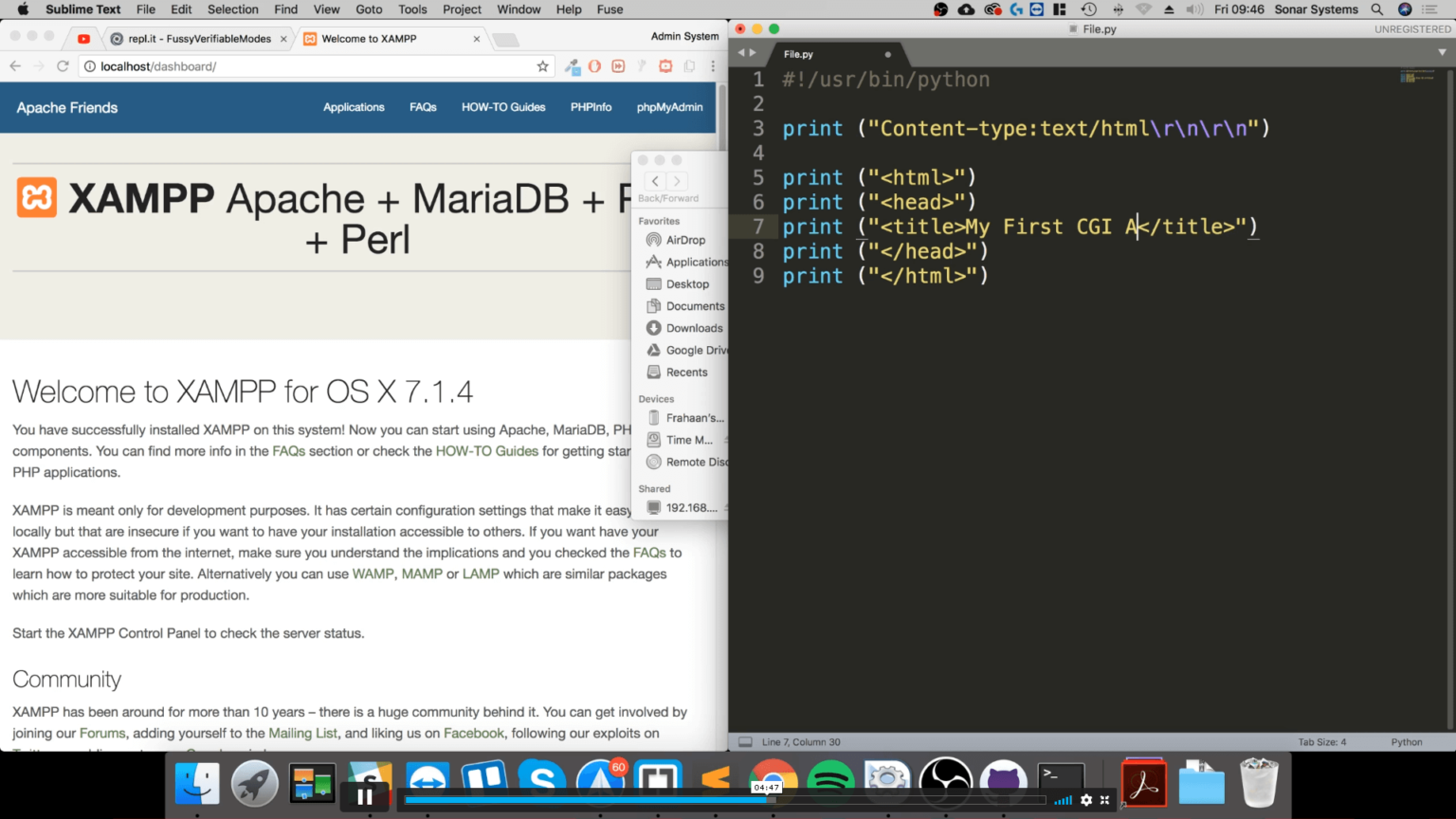
Task: Click the phpMyAdmin navigation link
Action: tap(669, 107)
